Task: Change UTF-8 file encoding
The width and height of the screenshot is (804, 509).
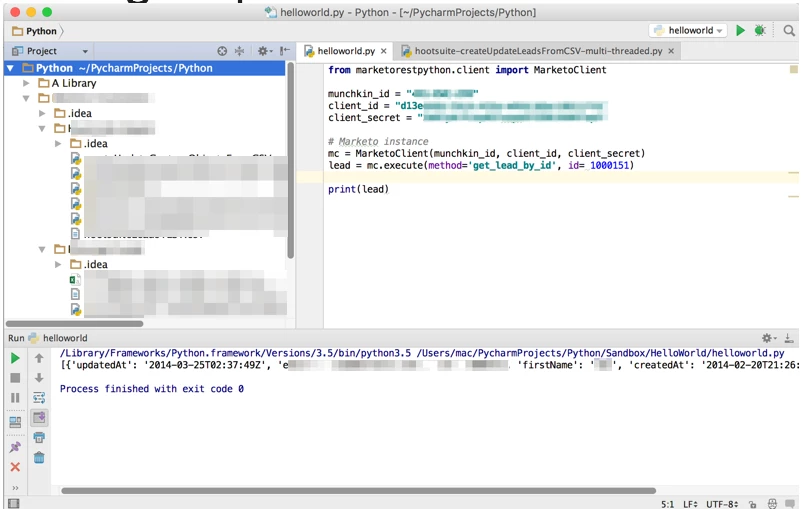Action: click(x=722, y=504)
